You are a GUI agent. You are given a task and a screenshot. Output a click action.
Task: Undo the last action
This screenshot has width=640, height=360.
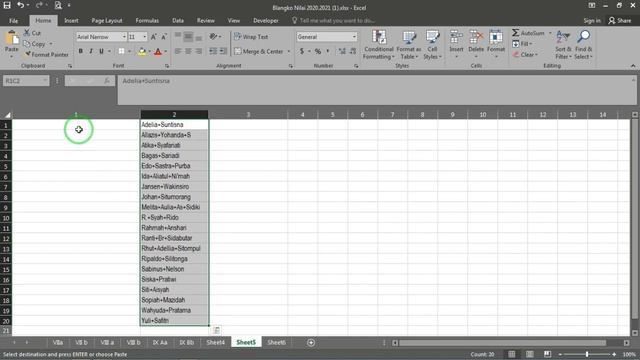[x=20, y=5]
